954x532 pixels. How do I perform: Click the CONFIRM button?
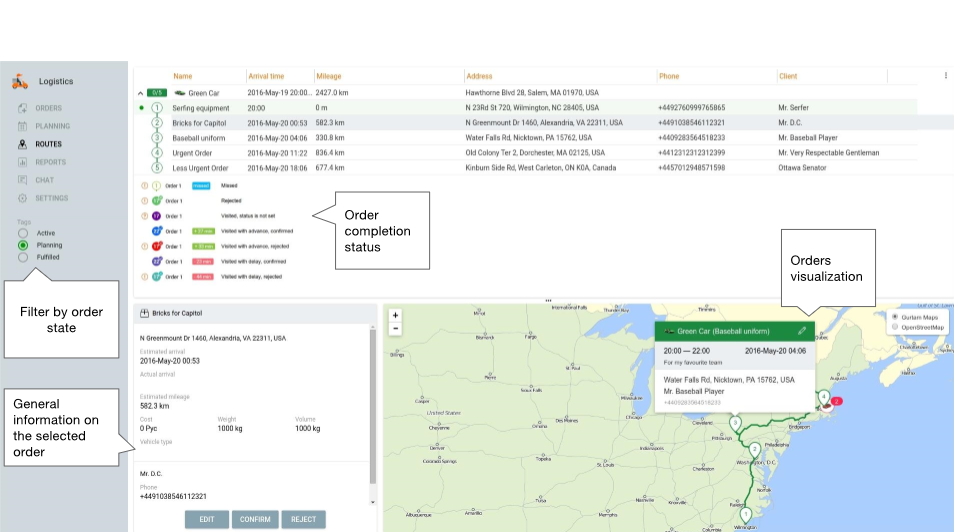pos(255,519)
